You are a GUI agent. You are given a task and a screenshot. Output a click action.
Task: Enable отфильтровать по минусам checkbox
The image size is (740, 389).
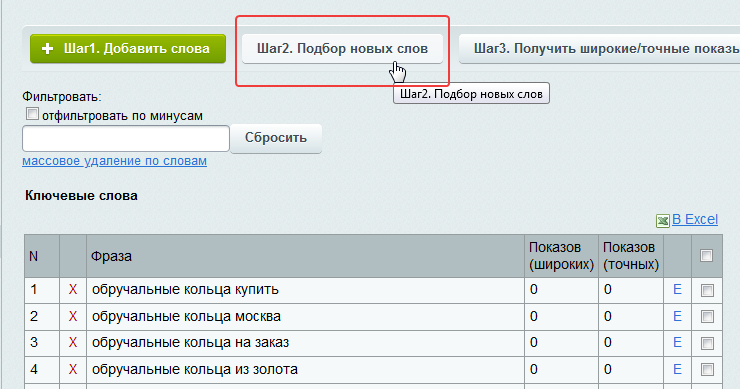(32, 114)
